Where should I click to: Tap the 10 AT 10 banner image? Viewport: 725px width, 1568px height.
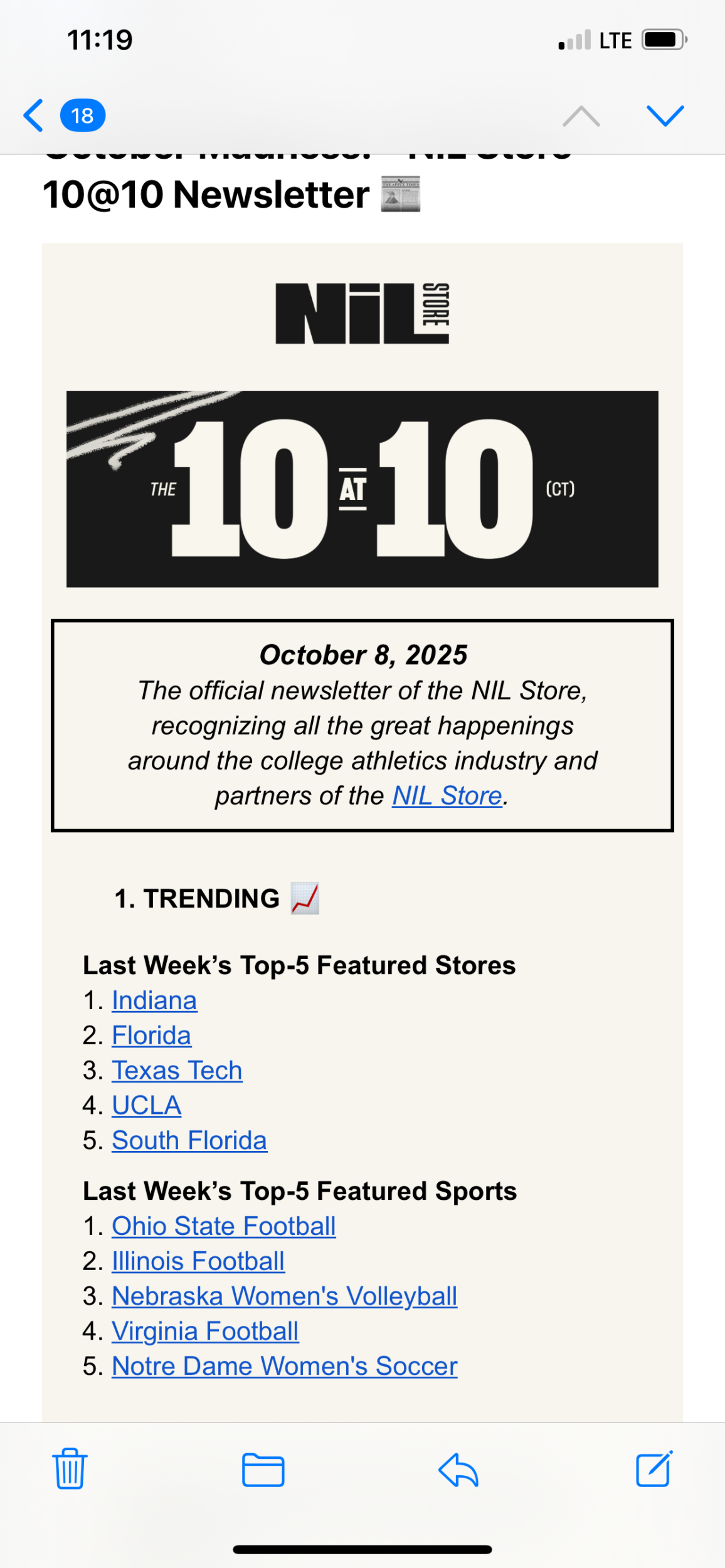click(x=362, y=489)
